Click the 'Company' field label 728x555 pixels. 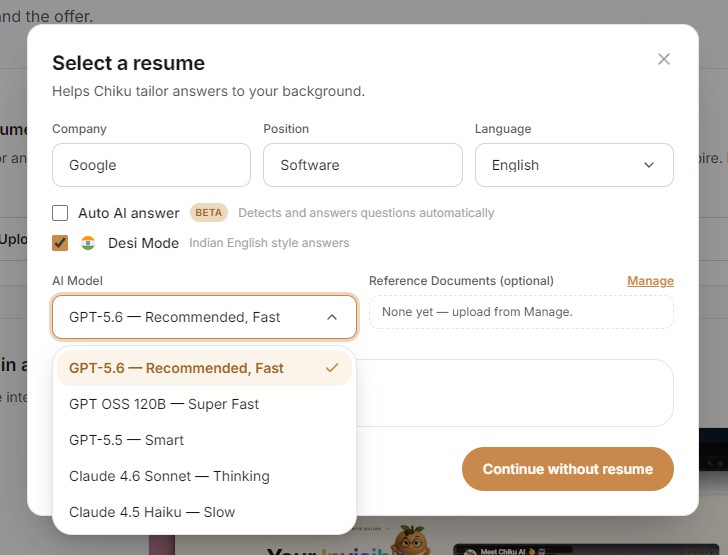pos(79,129)
